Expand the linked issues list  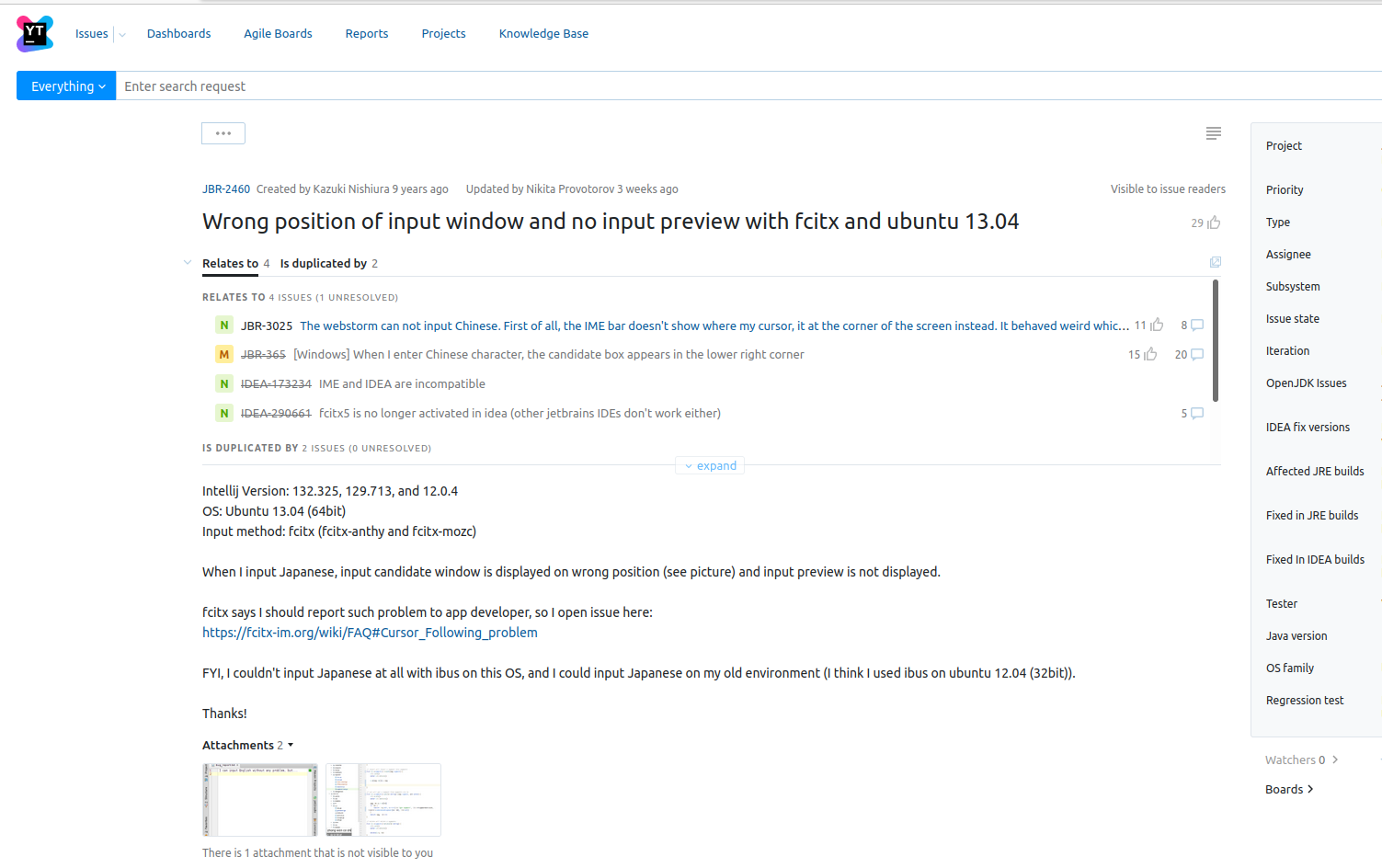(x=710, y=465)
